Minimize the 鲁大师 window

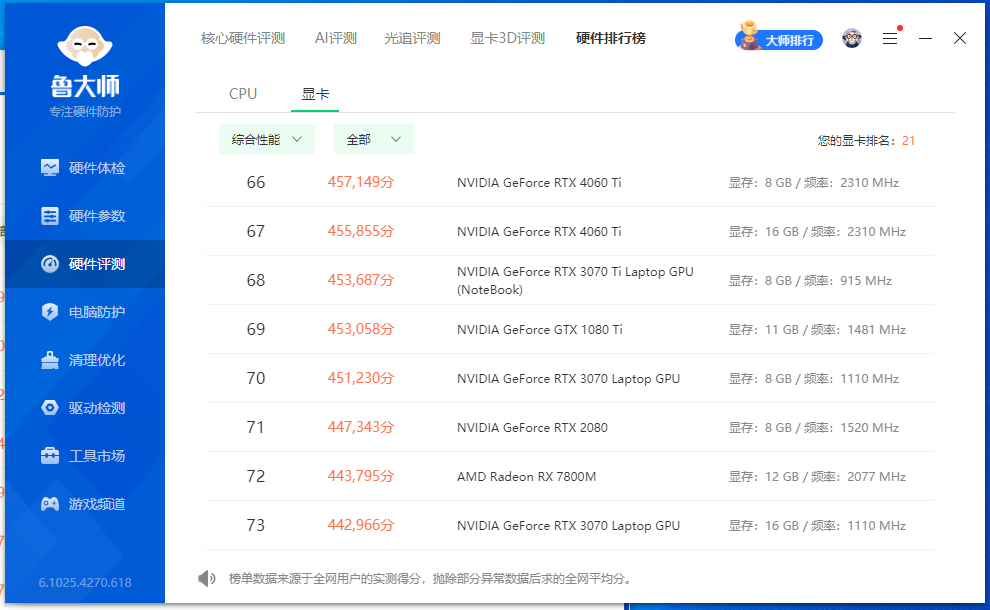(925, 39)
